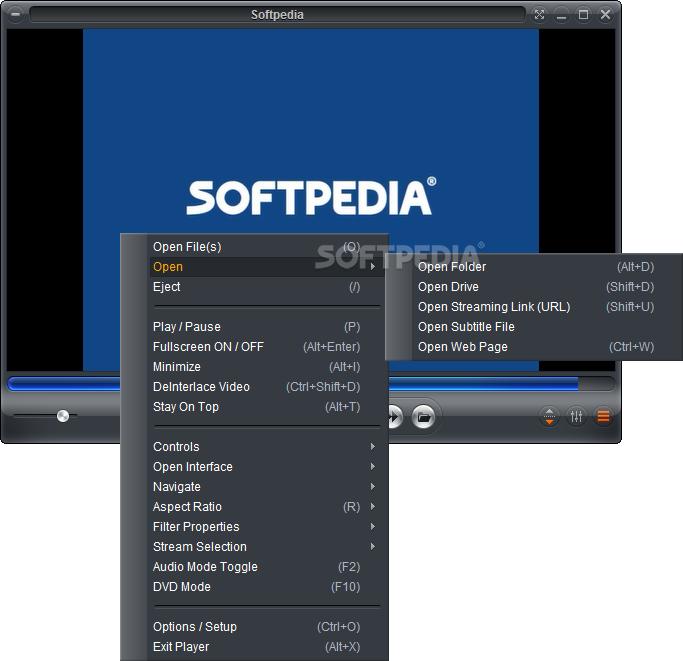Choose Play / Pause menu entry

pyautogui.click(x=267, y=327)
